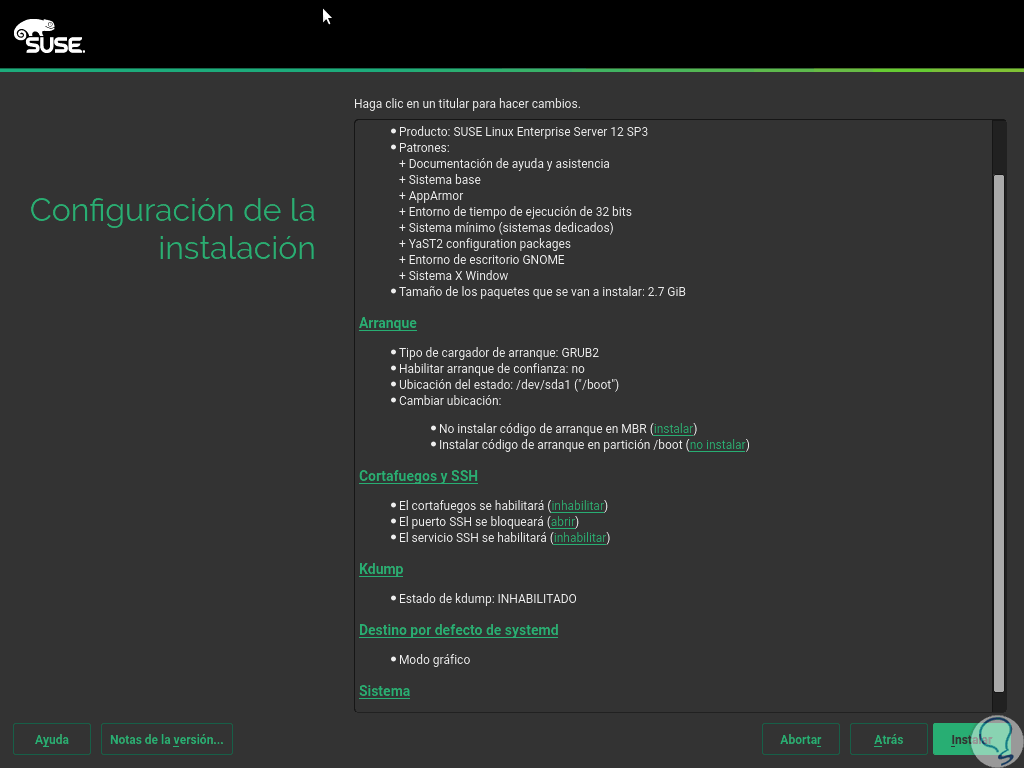
Task: Click 'Modo gráfico' list item
Action: [434, 660]
